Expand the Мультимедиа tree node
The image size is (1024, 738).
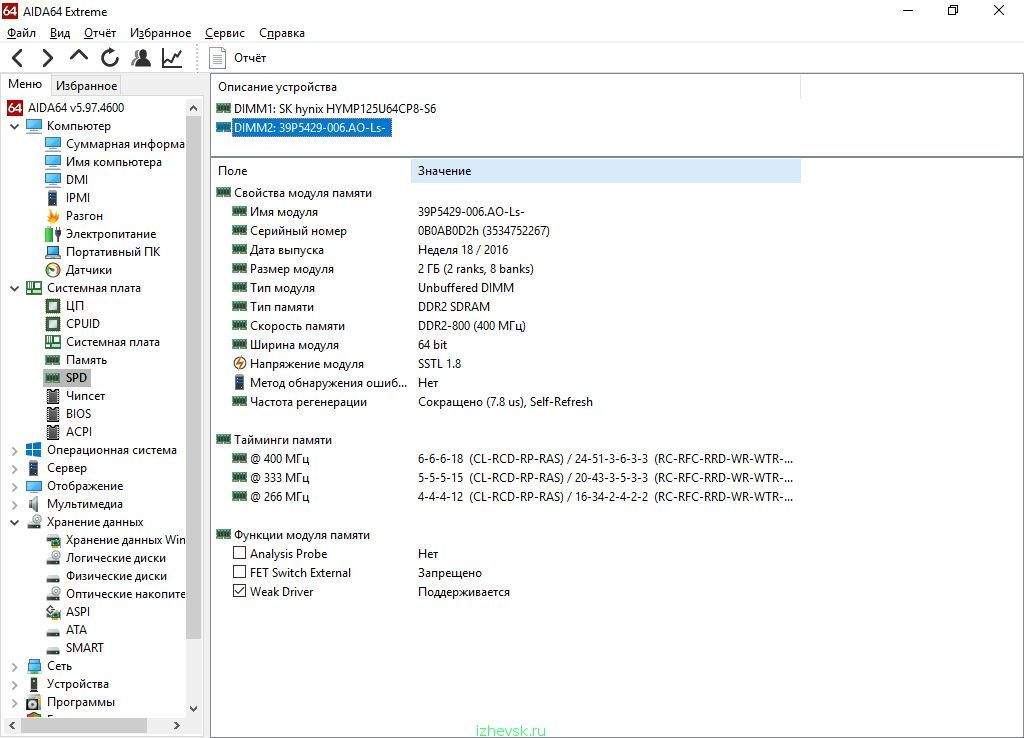click(14, 504)
